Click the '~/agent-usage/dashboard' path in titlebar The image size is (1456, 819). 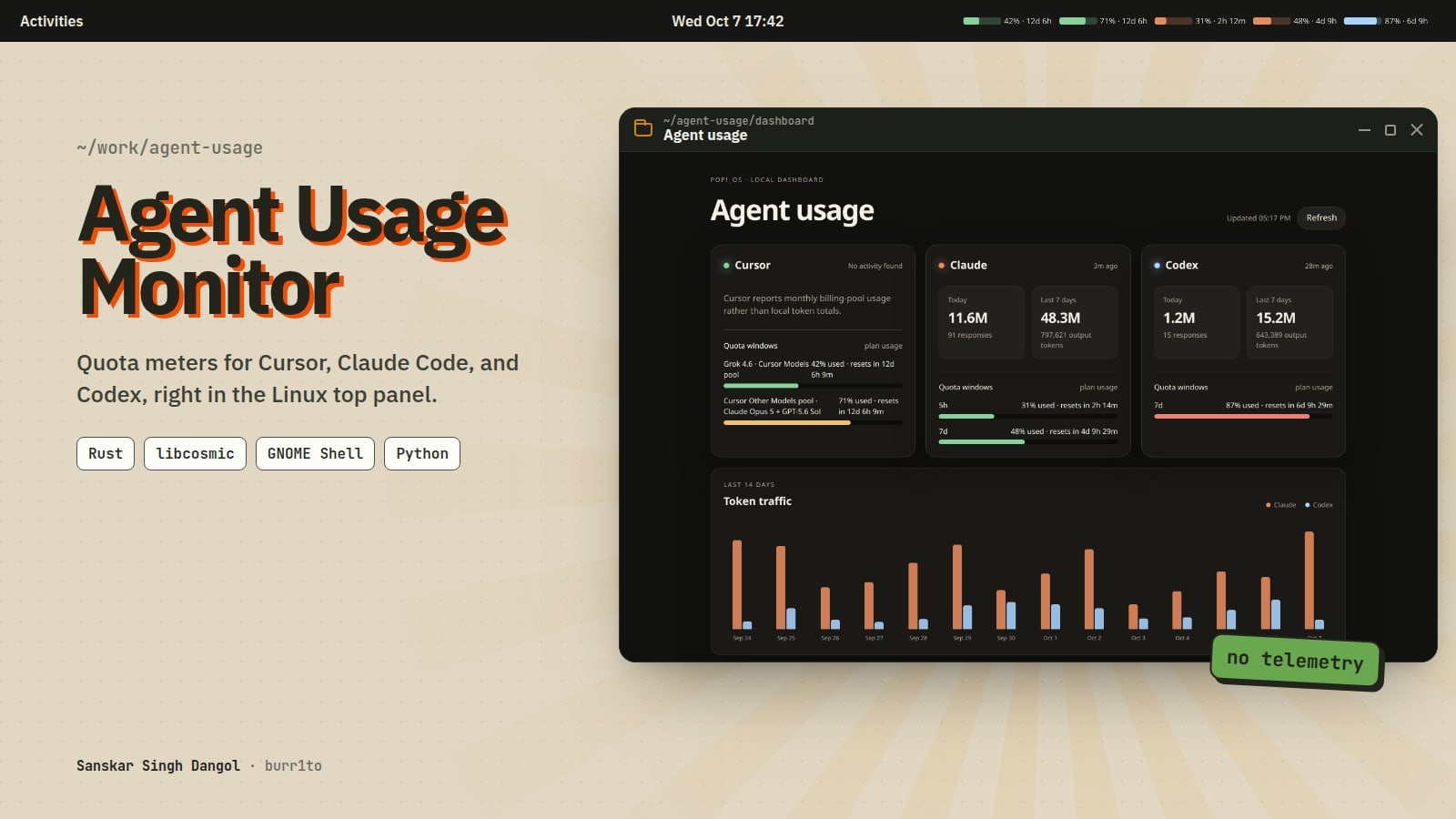[x=739, y=120]
